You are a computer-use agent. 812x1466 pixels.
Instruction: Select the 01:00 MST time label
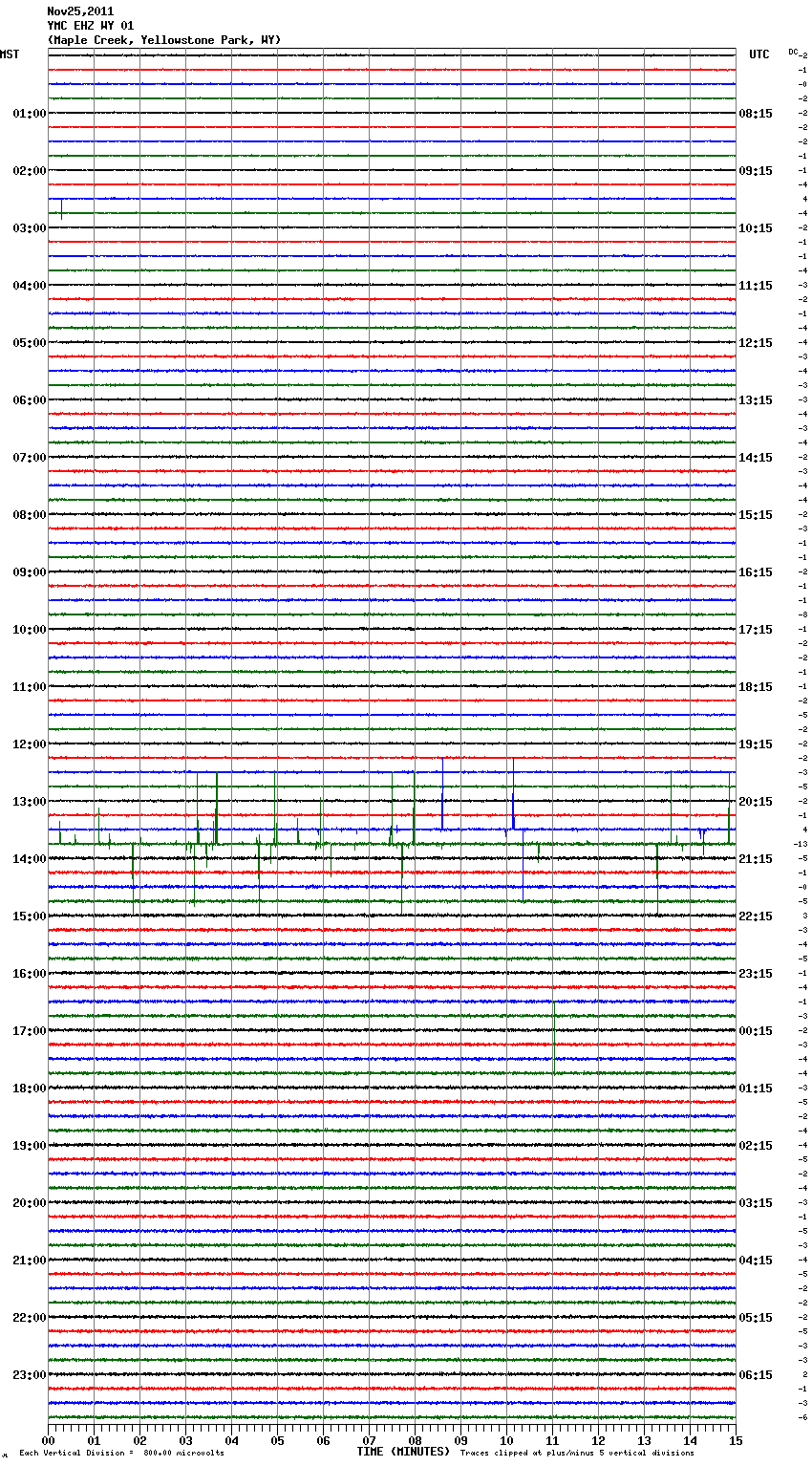(29, 114)
